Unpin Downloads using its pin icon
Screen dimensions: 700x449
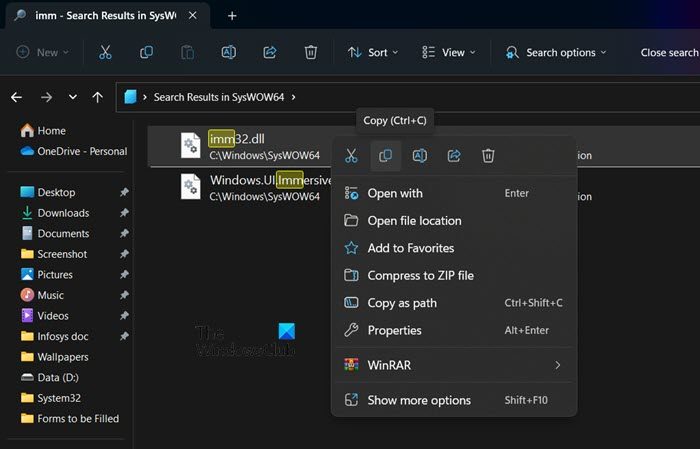(x=124, y=212)
